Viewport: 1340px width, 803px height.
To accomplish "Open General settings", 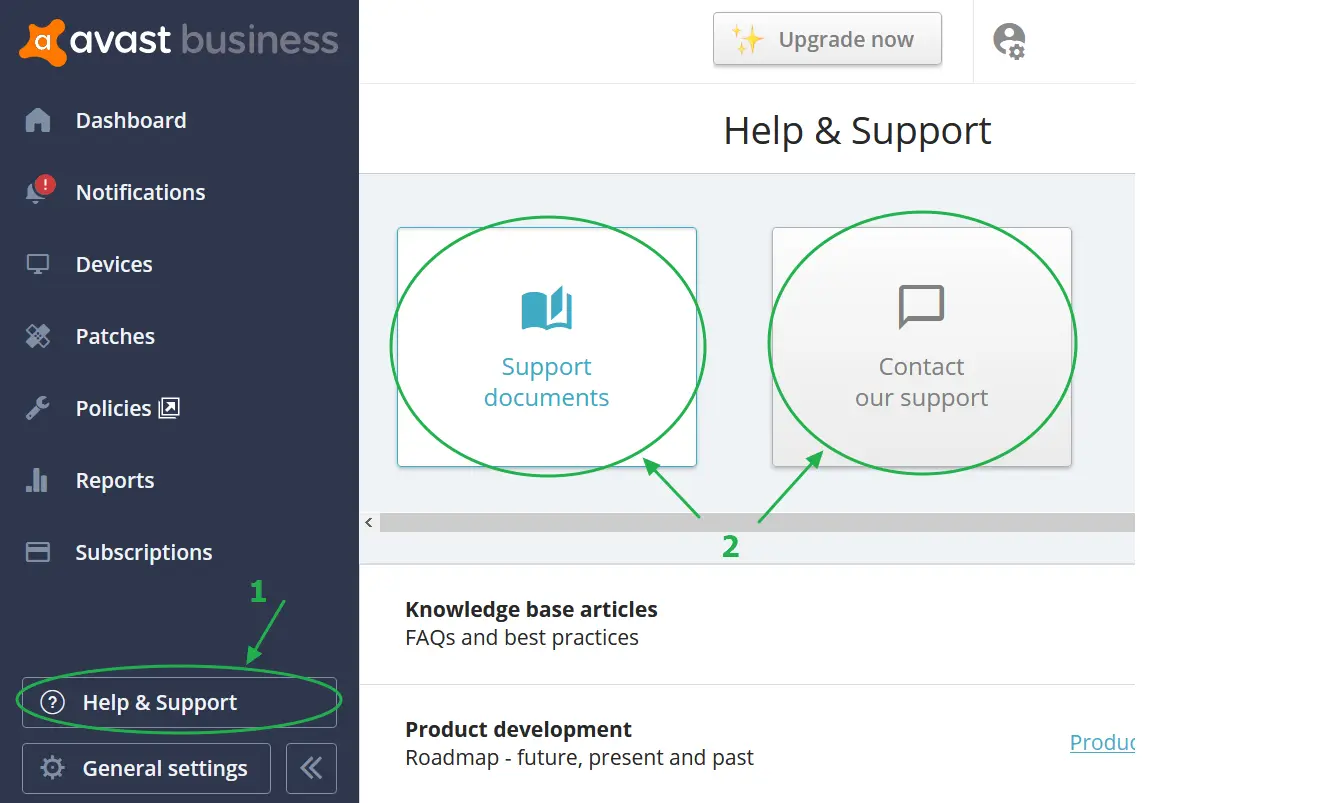I will point(146,768).
